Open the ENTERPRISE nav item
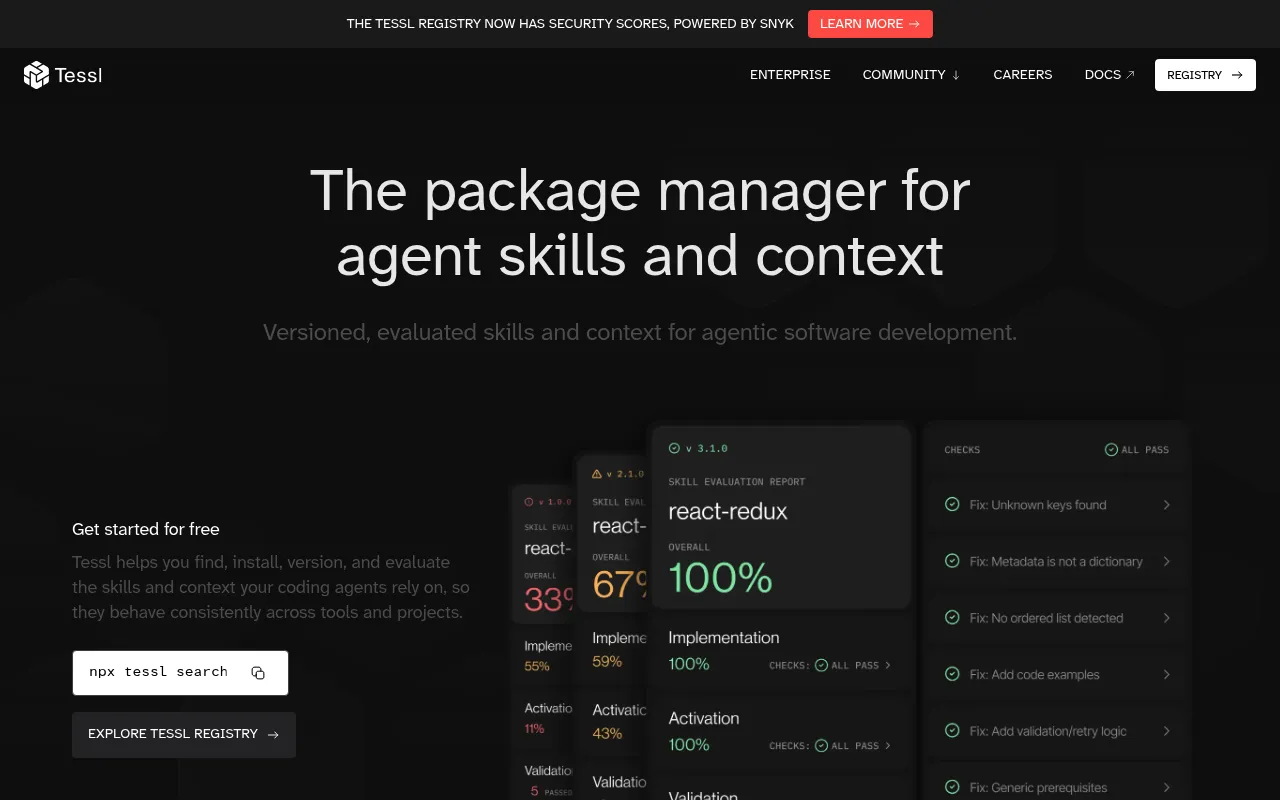The width and height of the screenshot is (1280, 800). (x=790, y=75)
